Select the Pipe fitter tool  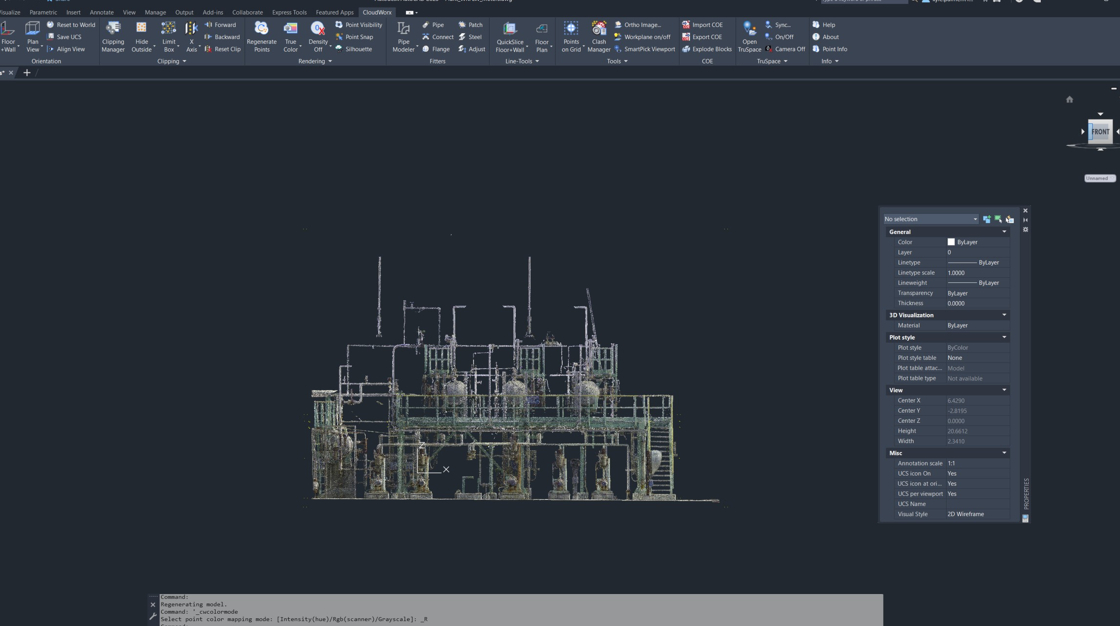coord(433,24)
